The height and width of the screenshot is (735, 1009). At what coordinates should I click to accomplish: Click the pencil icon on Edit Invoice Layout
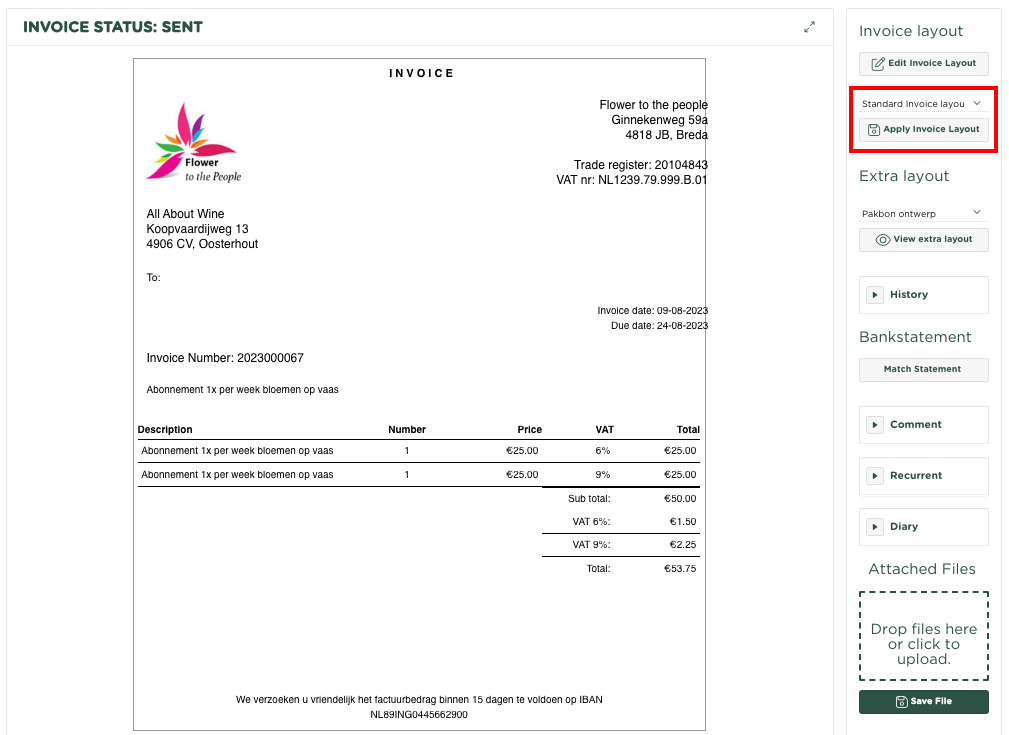pyautogui.click(x=878, y=64)
